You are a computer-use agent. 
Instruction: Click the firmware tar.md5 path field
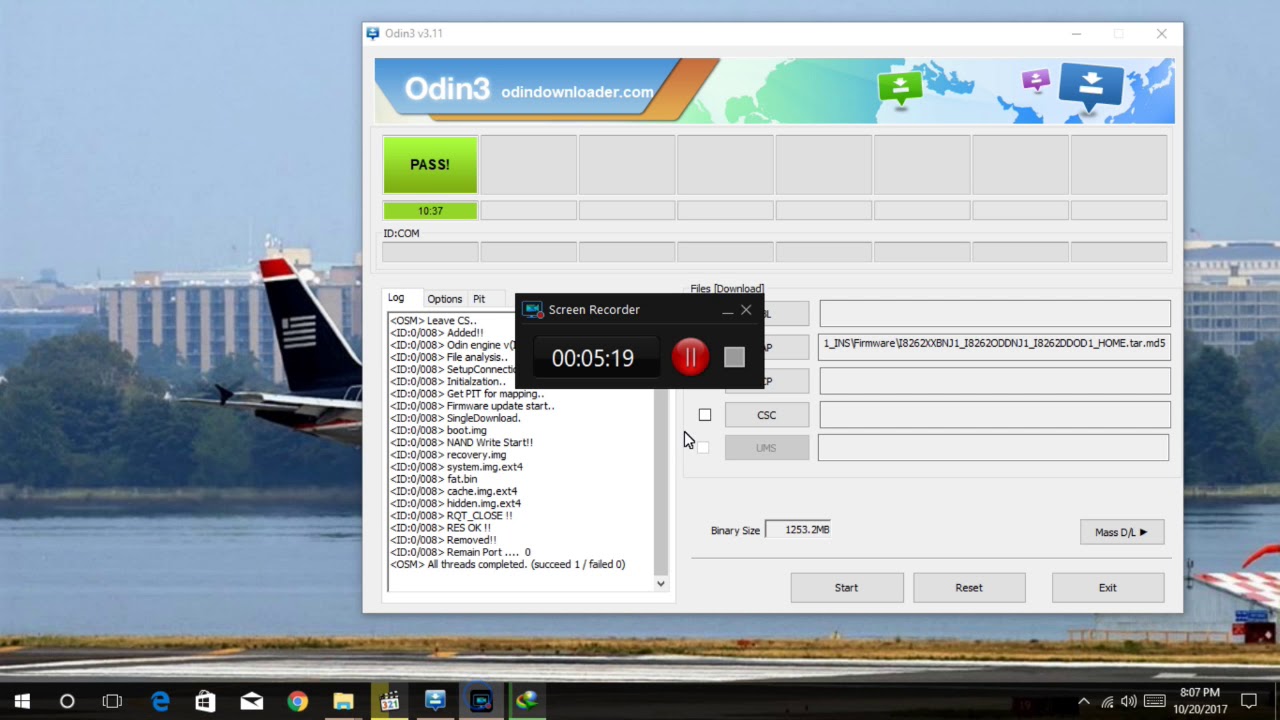tap(995, 346)
